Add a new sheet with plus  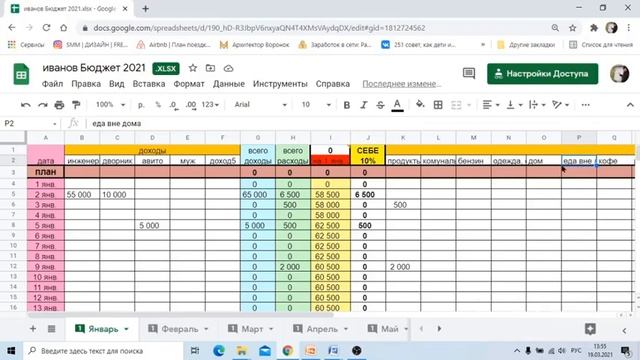[33, 329]
